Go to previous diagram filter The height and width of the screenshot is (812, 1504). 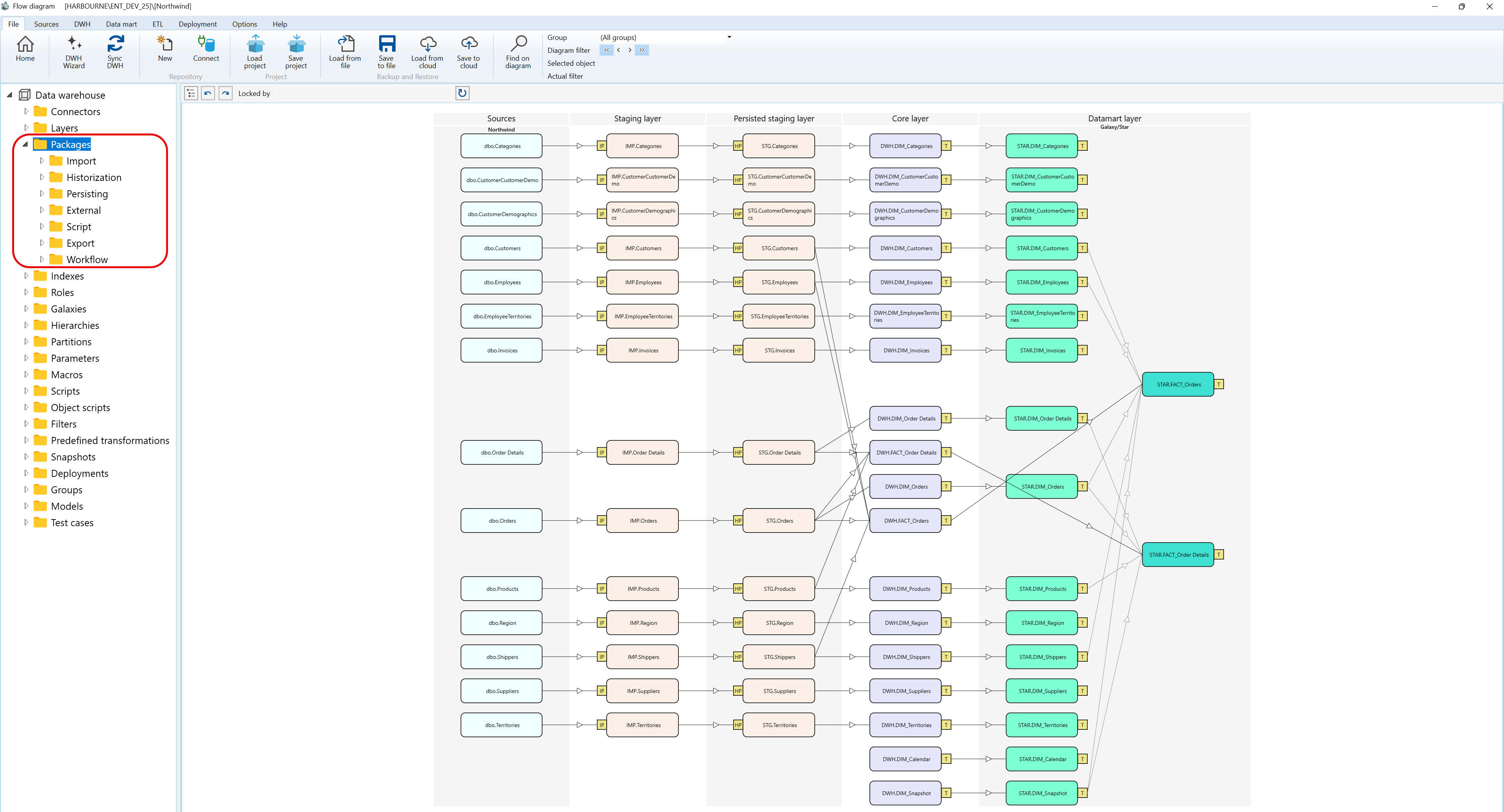click(618, 50)
